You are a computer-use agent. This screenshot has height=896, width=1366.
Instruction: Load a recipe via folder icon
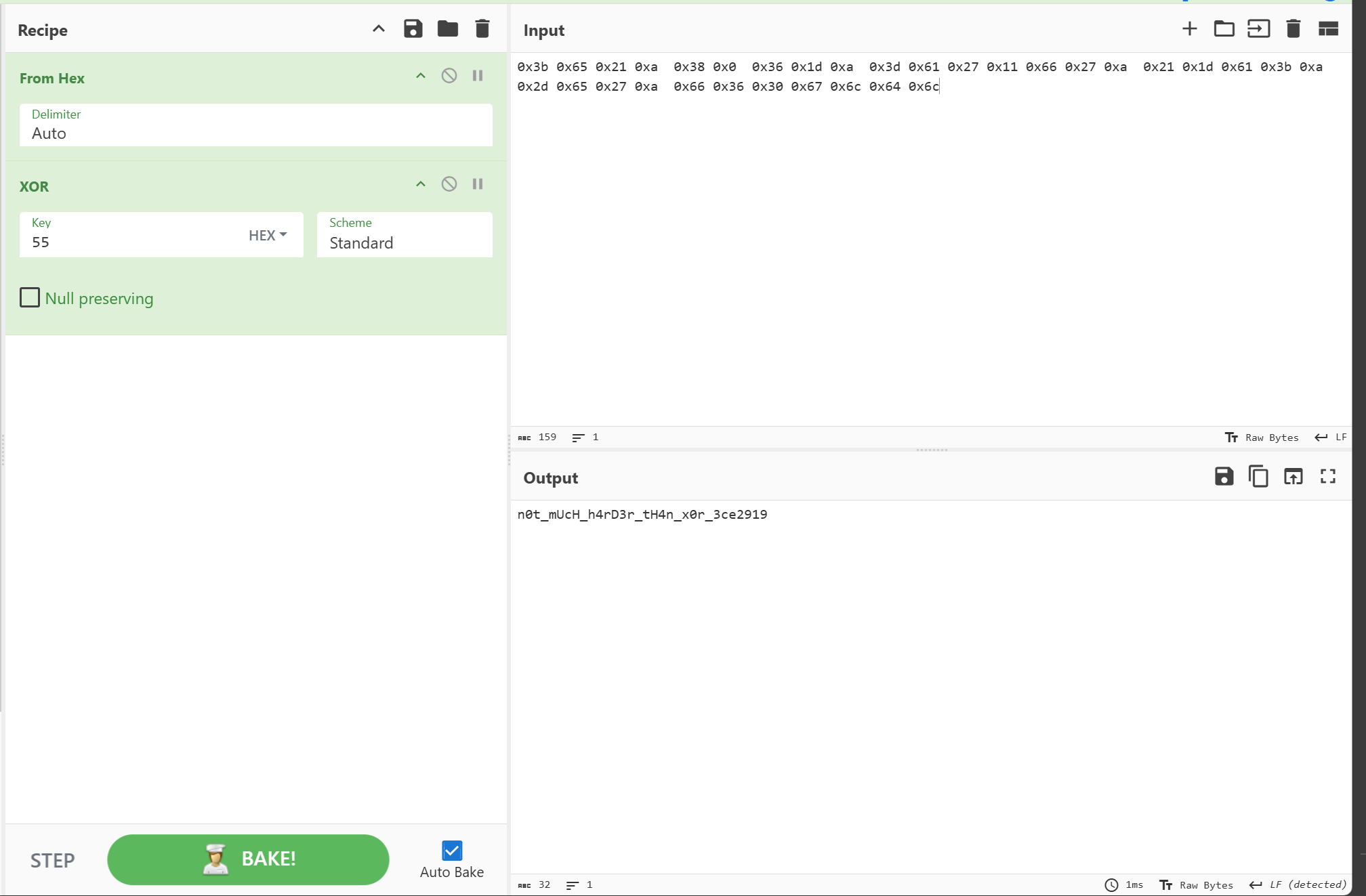pos(448,29)
